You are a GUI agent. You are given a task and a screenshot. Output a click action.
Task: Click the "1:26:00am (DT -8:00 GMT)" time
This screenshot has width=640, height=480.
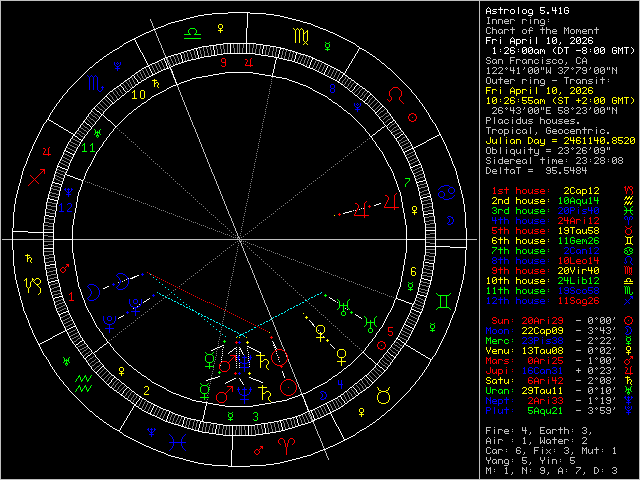pos(564,51)
